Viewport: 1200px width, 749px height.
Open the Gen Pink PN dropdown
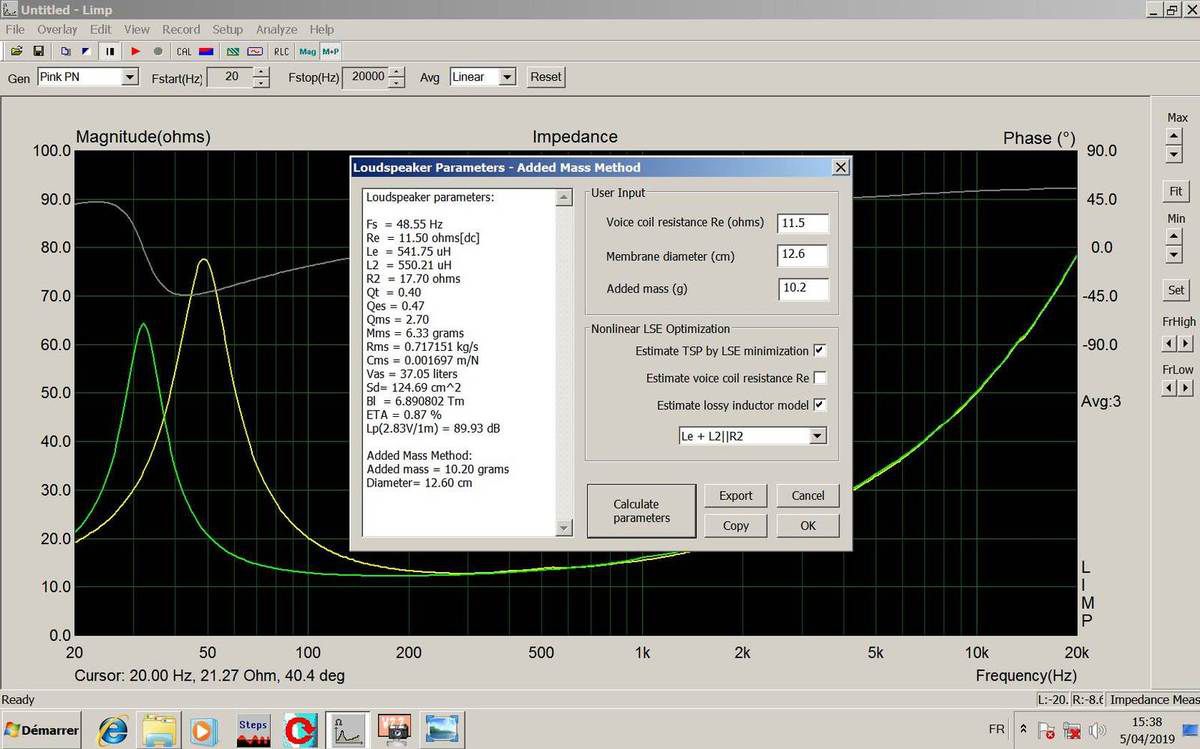point(129,77)
